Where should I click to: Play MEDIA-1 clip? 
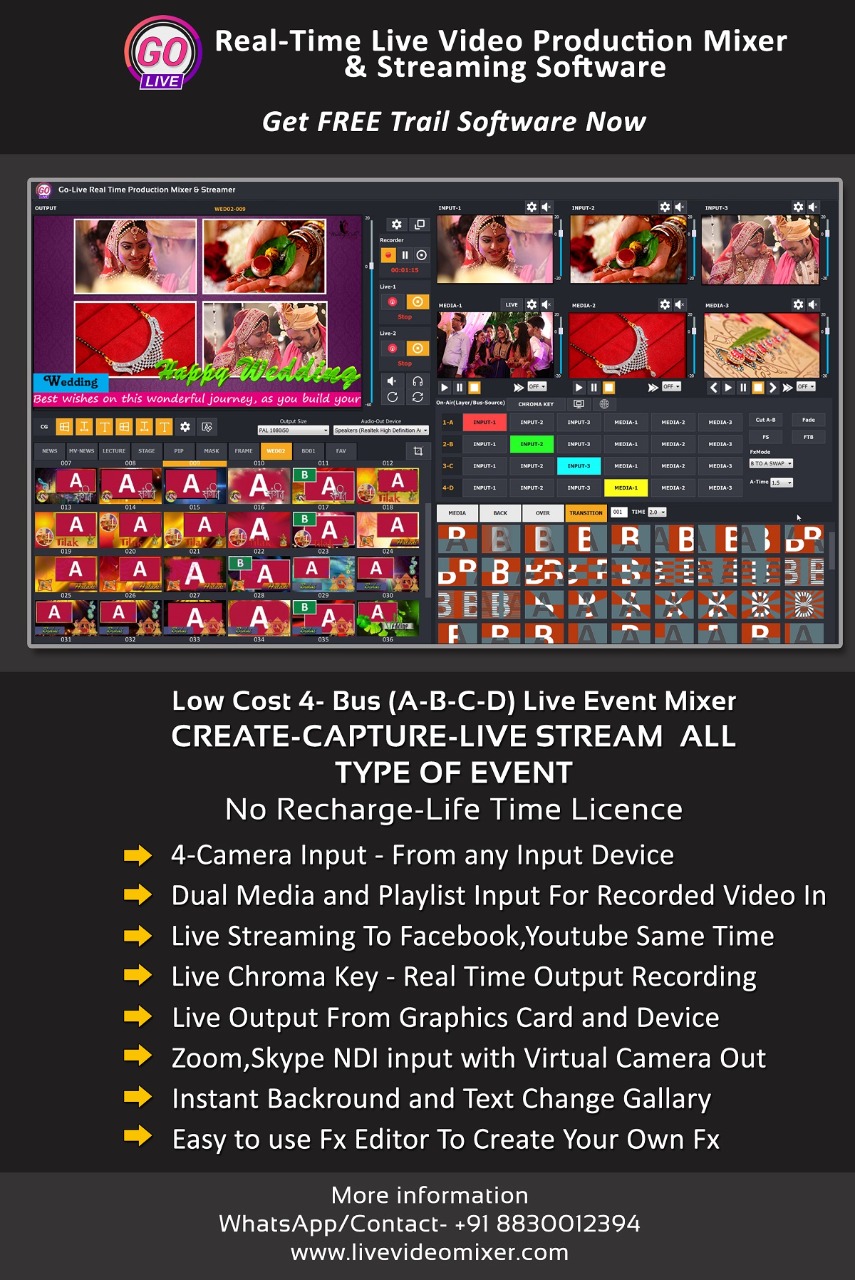[x=445, y=387]
